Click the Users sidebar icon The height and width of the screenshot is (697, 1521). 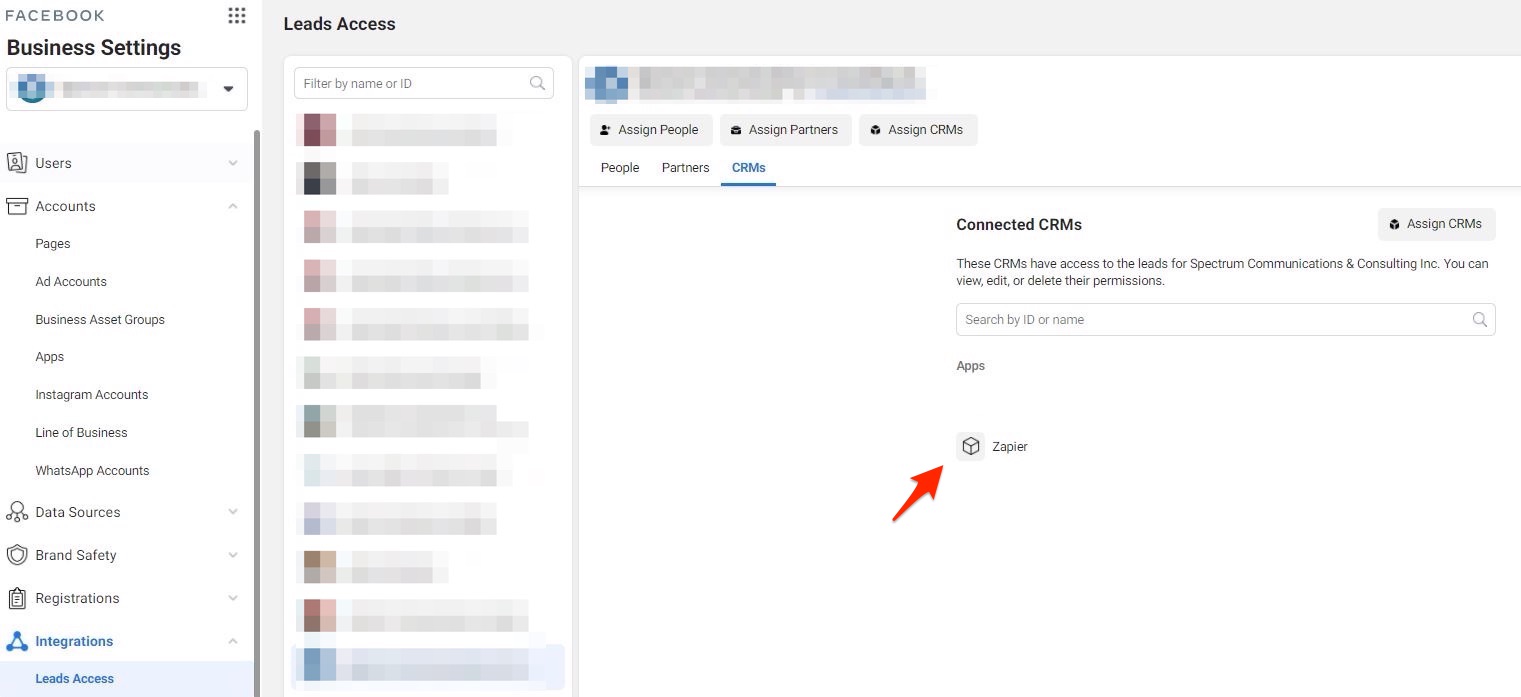17,163
